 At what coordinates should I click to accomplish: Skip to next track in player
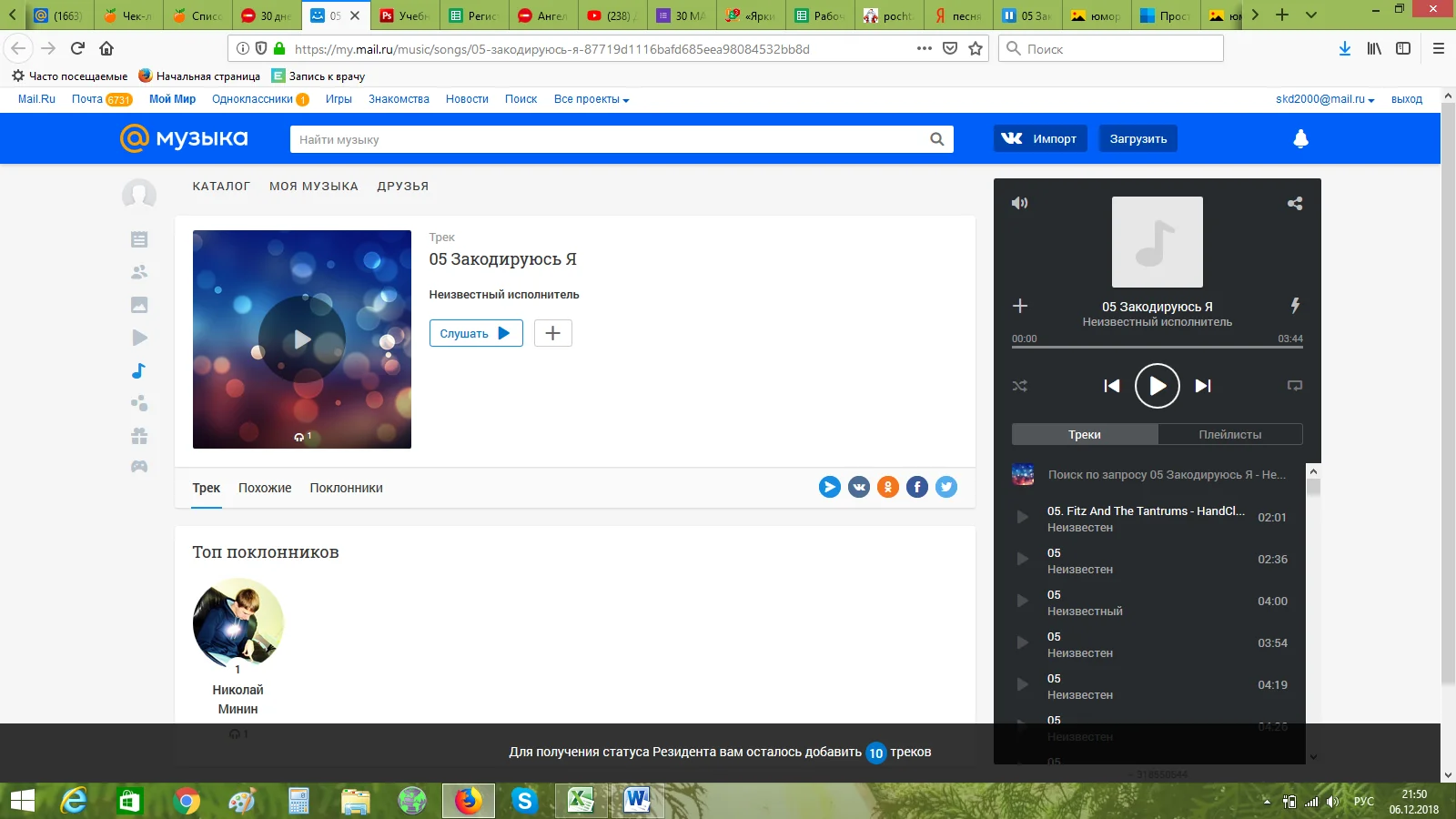point(1203,386)
